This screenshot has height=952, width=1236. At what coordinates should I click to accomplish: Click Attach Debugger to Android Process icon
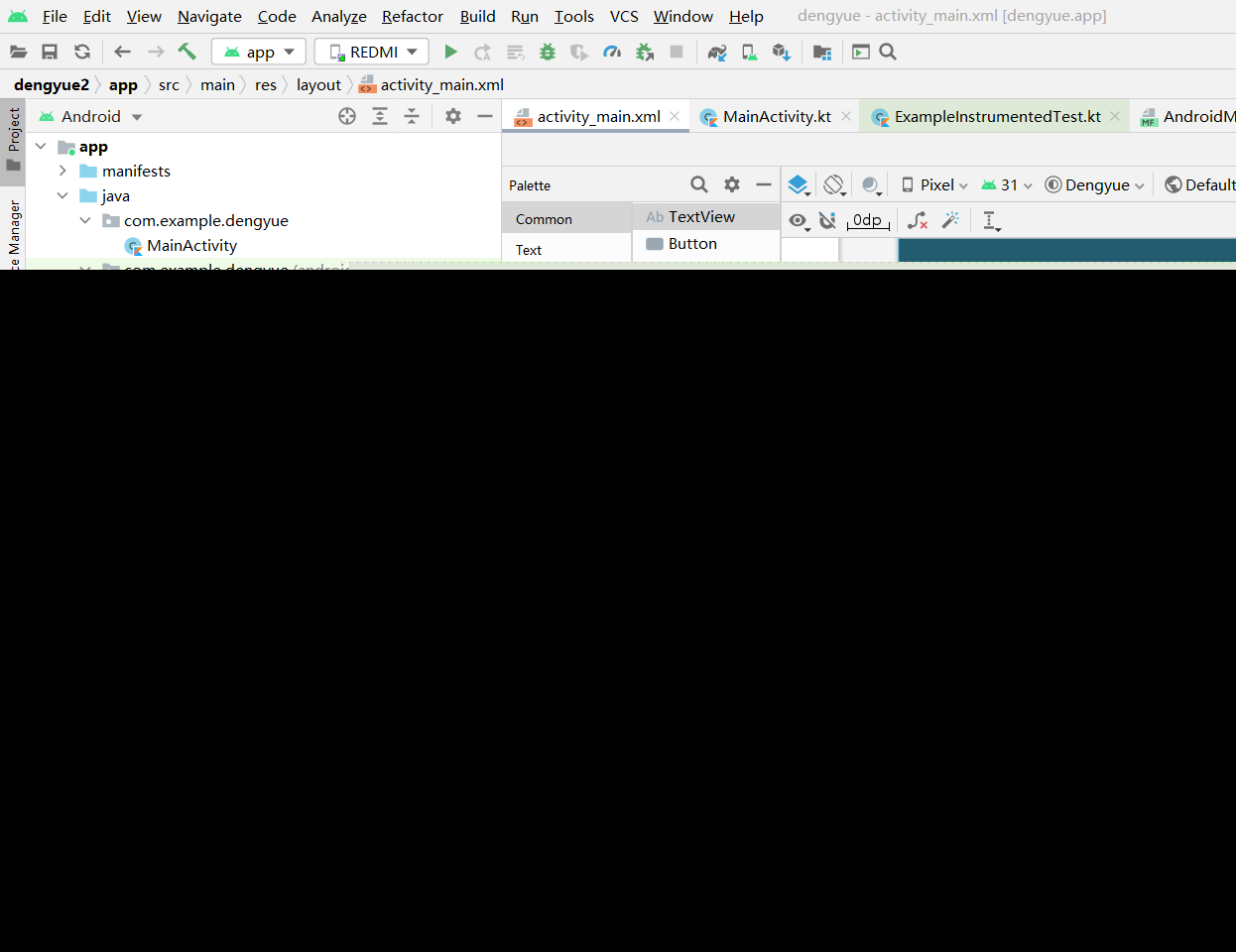(645, 52)
